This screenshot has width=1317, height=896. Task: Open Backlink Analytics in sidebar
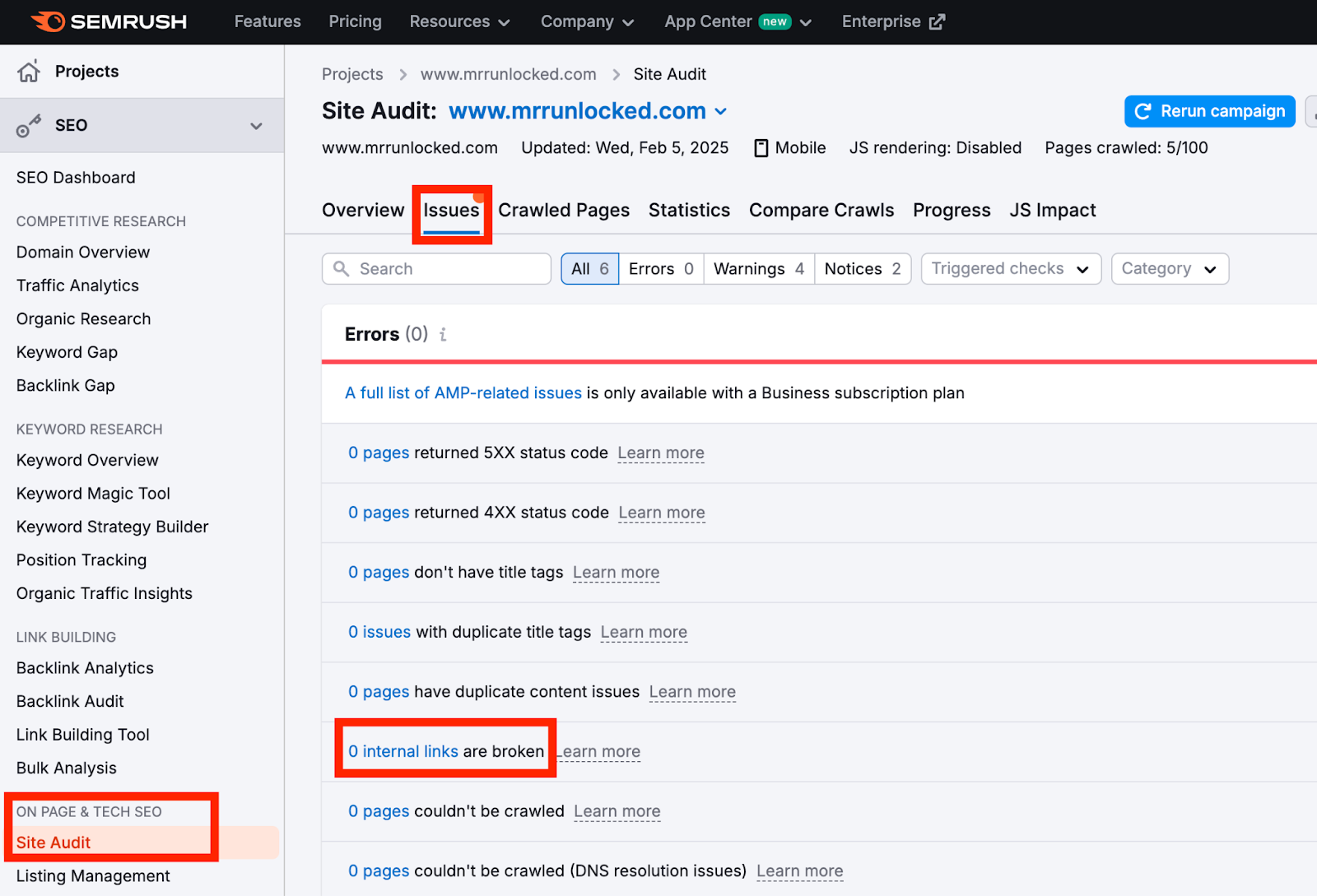(x=85, y=668)
